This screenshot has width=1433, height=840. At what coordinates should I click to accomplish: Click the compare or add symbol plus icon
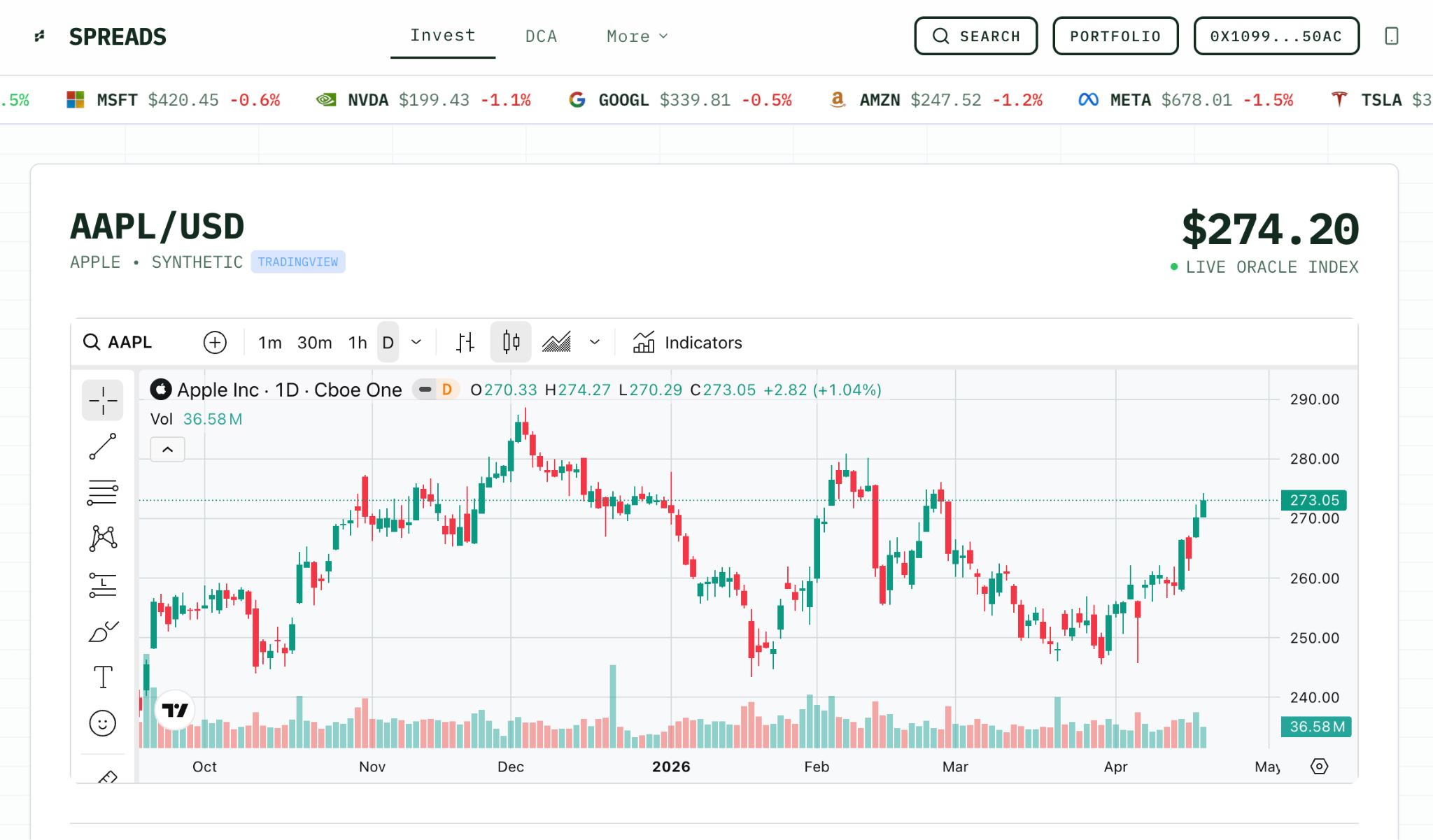(x=215, y=342)
